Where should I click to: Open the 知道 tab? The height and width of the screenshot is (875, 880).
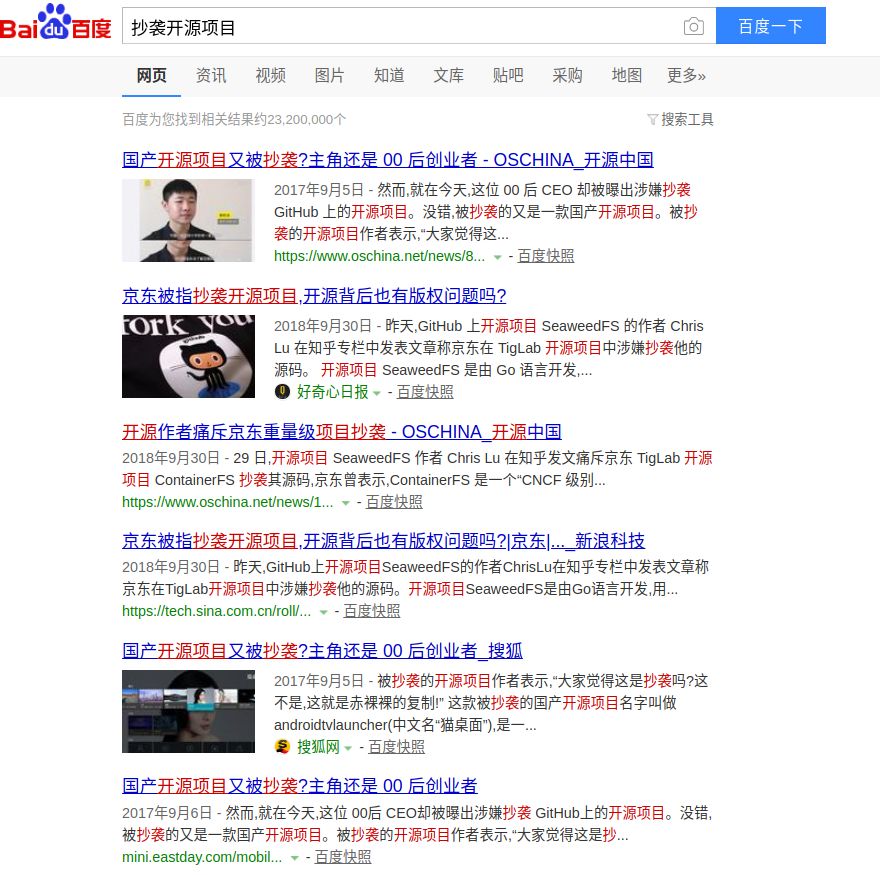[389, 75]
